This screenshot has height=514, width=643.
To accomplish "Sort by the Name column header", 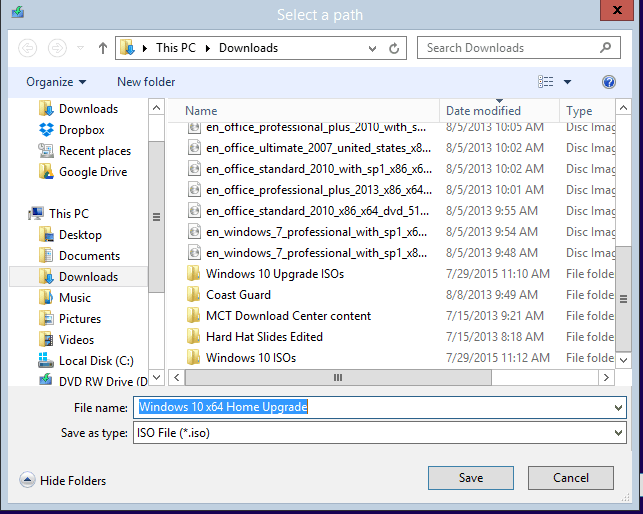I will click(304, 111).
